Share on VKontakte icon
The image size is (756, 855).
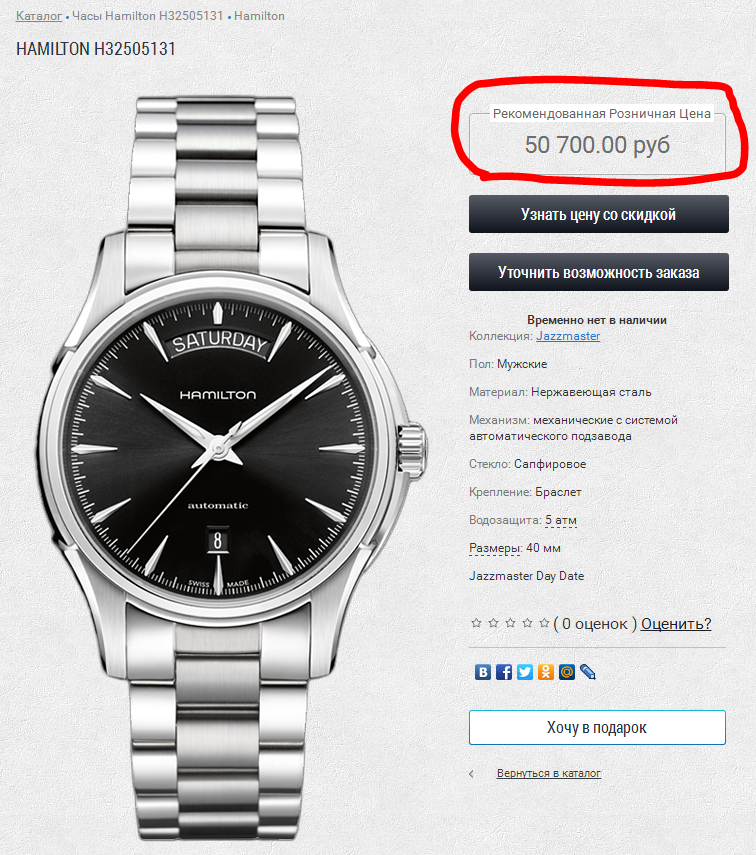483,672
